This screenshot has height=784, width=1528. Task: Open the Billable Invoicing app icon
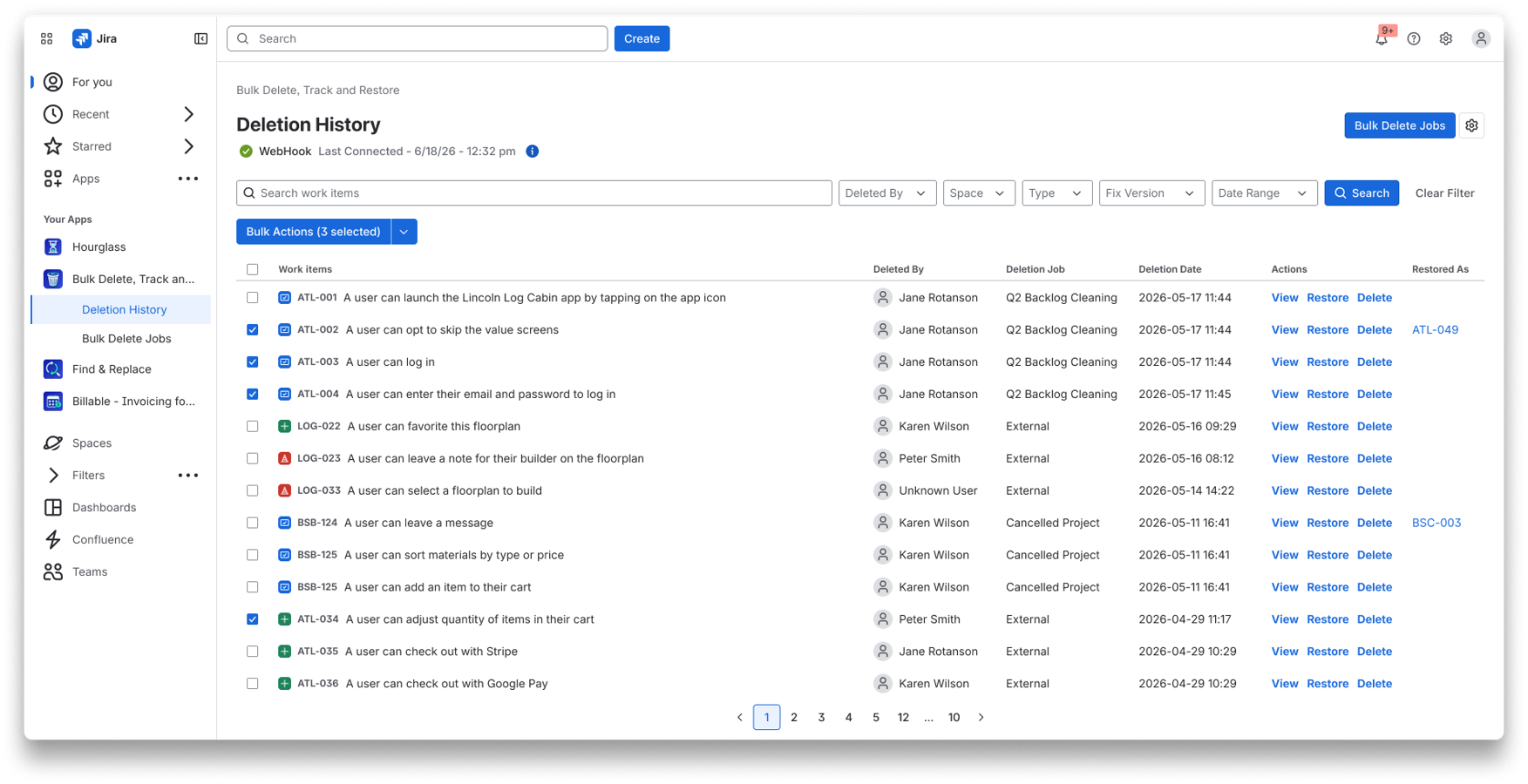pyautogui.click(x=53, y=402)
